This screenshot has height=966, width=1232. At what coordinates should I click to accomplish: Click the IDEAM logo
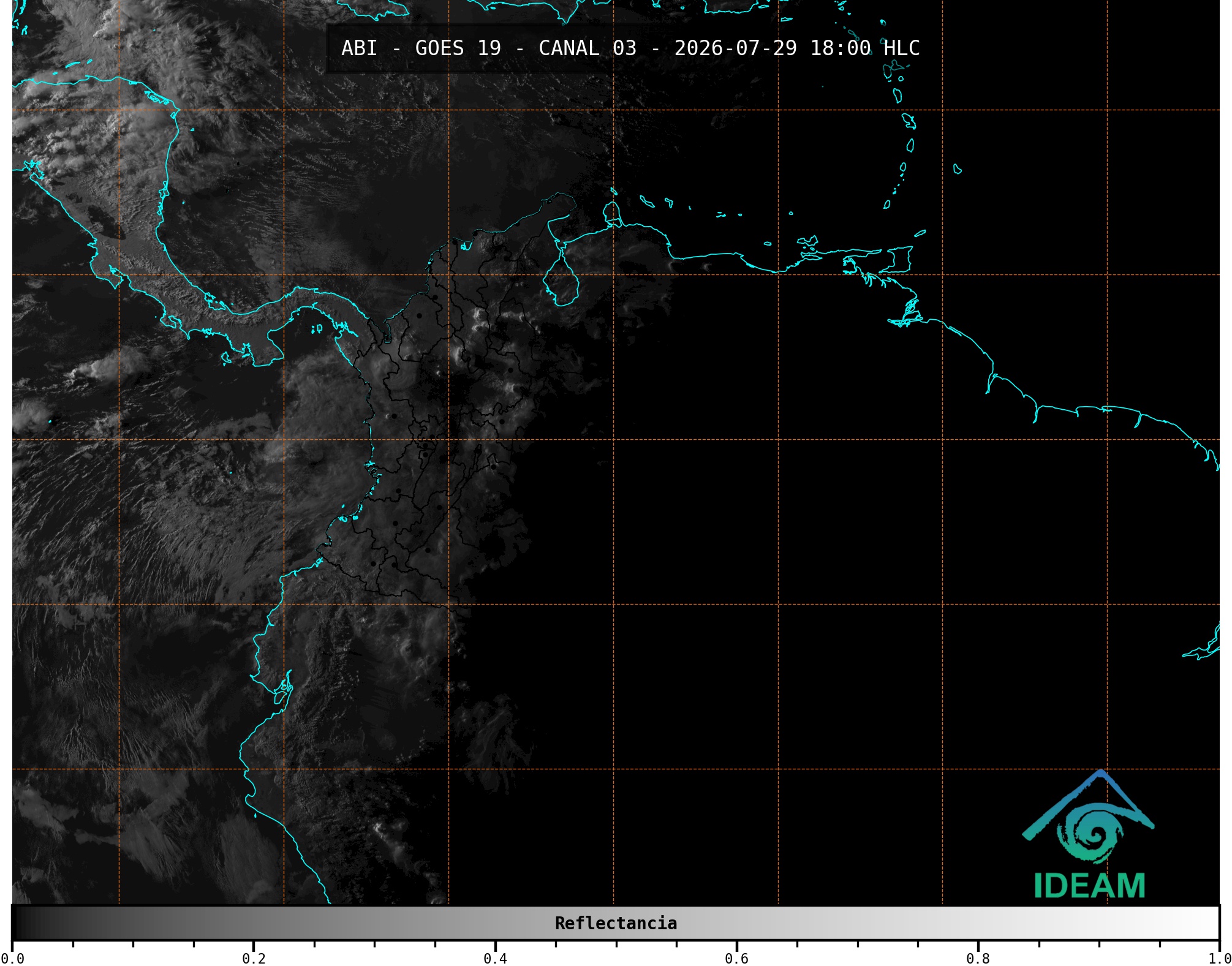click(x=1089, y=834)
